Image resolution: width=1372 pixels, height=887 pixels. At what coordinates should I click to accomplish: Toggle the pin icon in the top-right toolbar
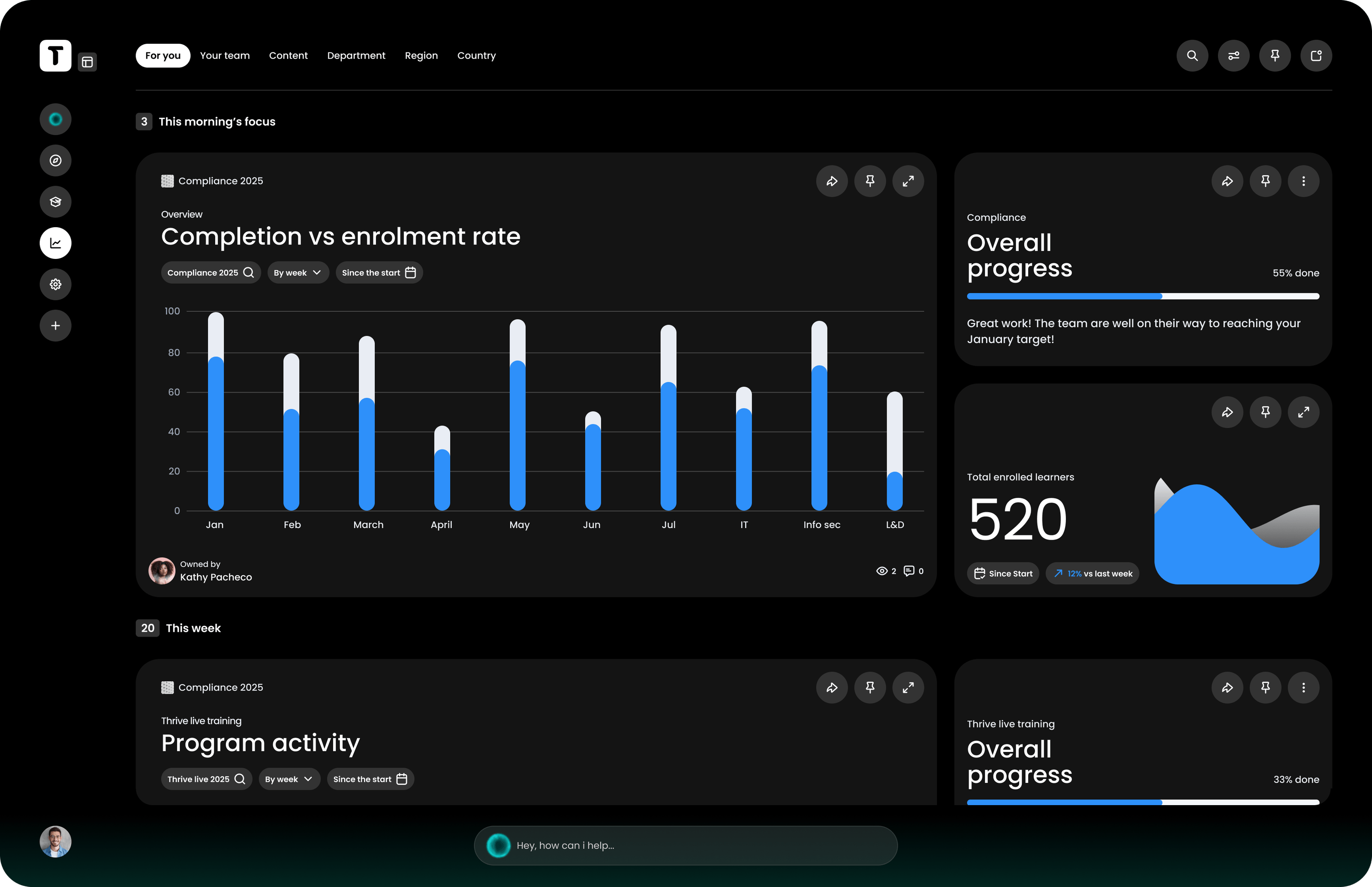pos(1275,55)
